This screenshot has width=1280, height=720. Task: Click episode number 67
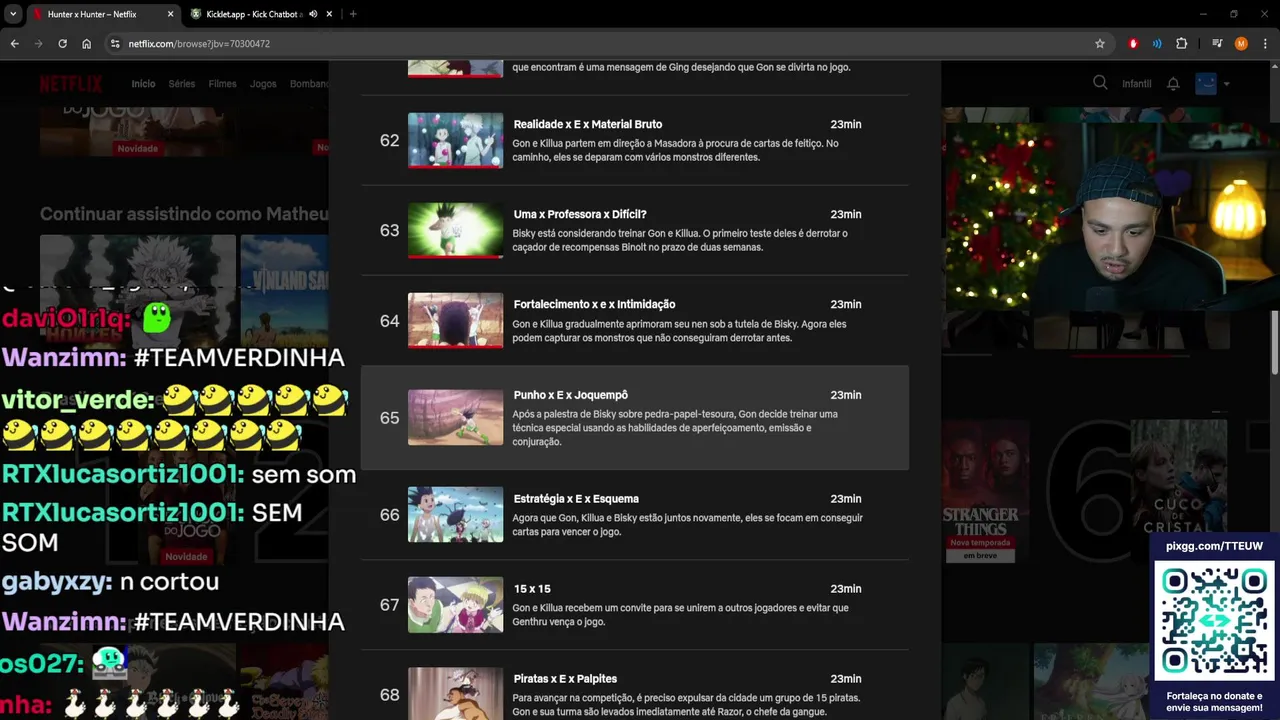389,605
